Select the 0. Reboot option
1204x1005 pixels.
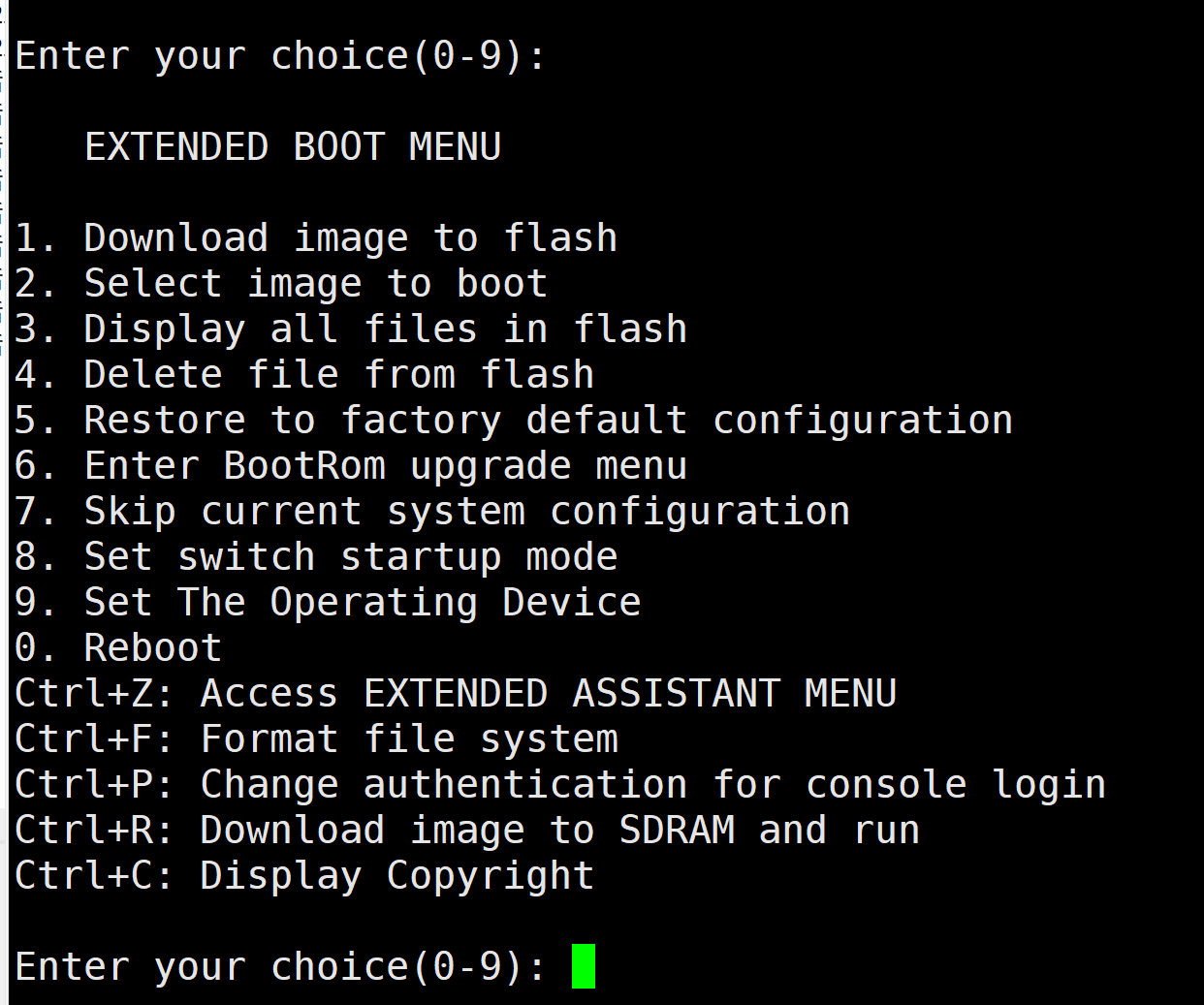point(118,648)
